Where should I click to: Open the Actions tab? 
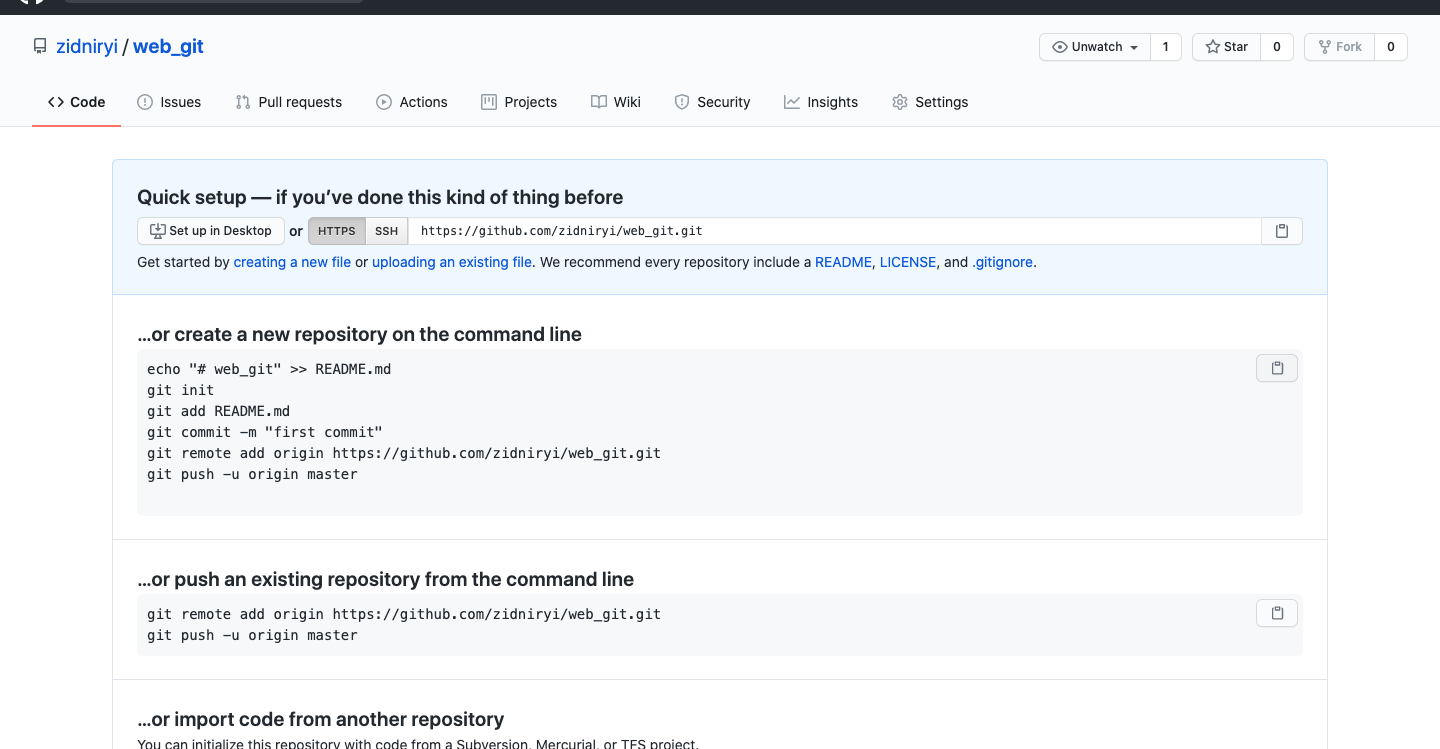pos(412,102)
